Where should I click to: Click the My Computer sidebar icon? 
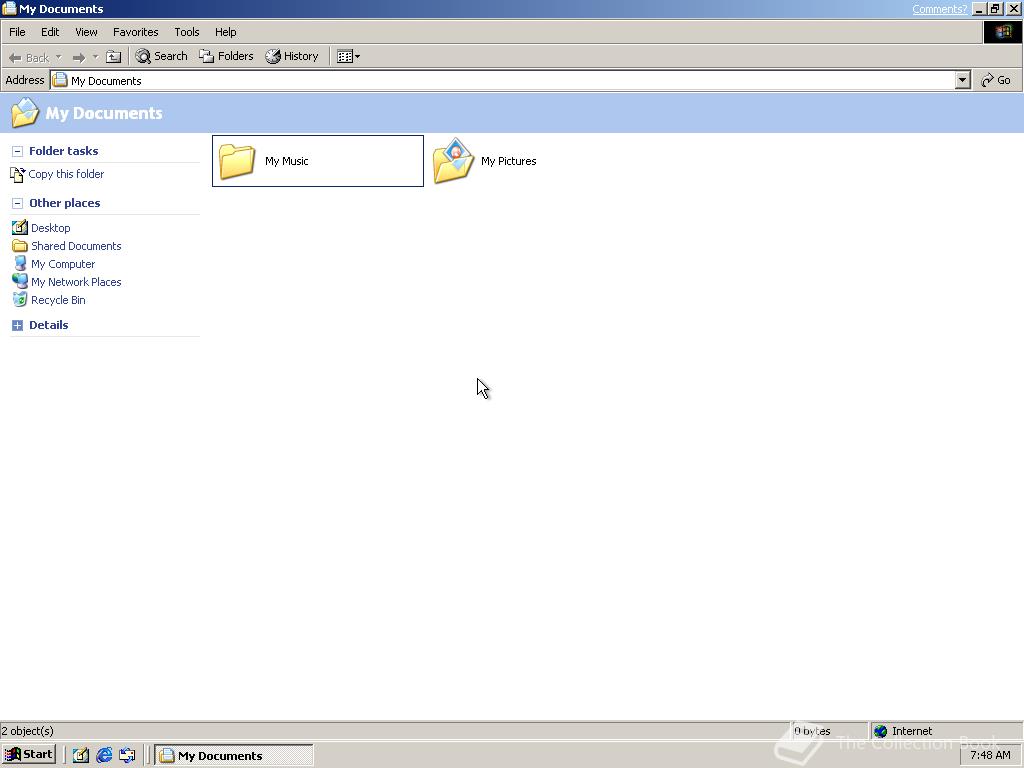point(20,264)
